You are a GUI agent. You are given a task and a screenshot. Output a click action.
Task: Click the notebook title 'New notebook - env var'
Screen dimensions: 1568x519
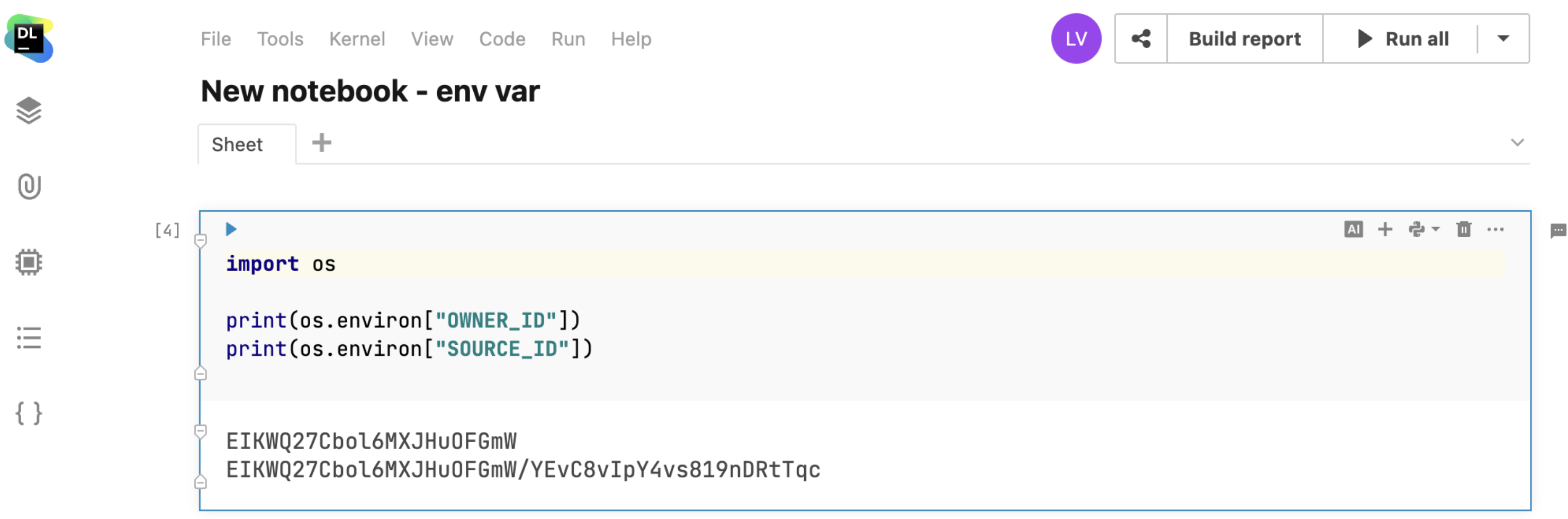point(370,91)
